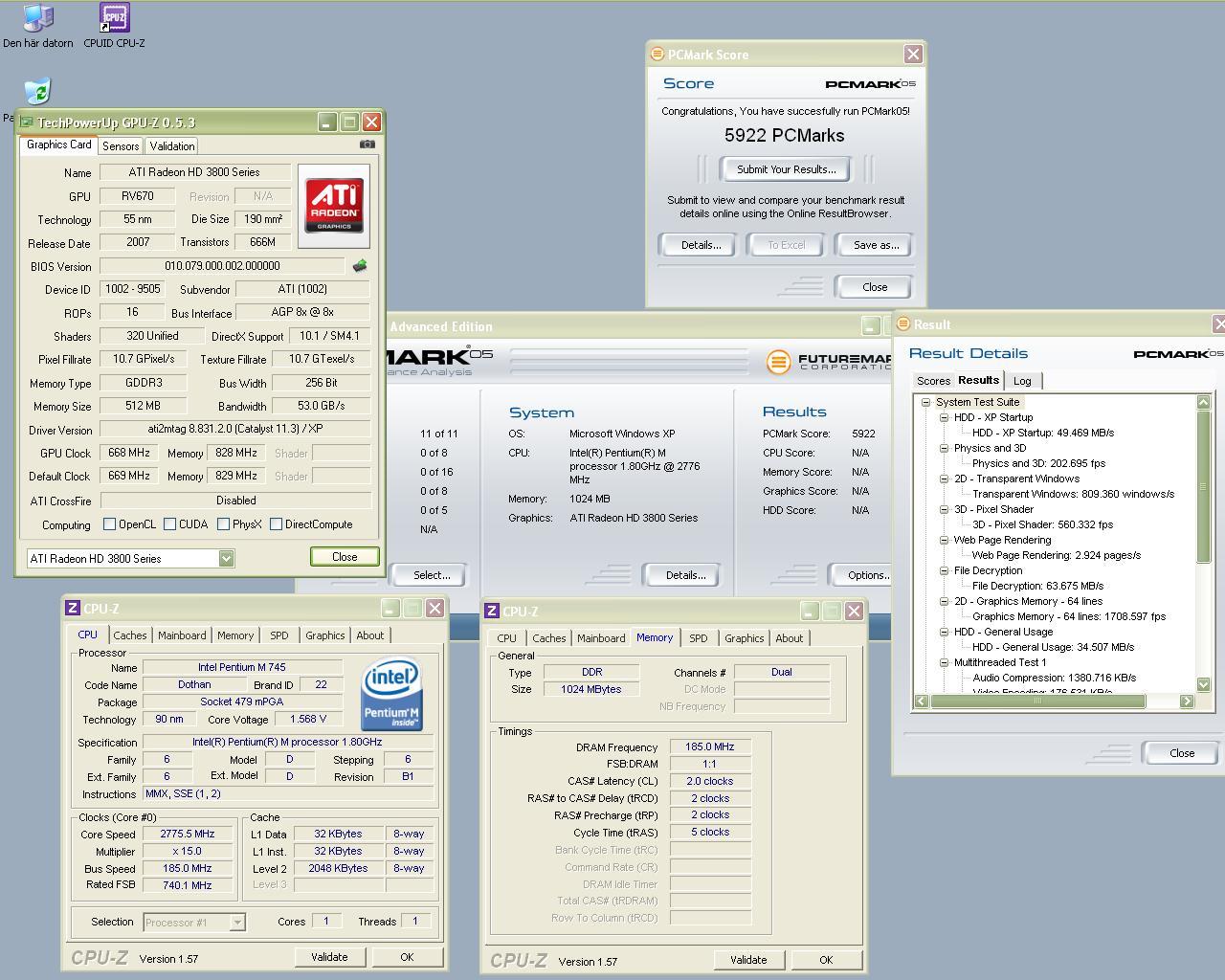
Task: Click the ATI Radeon logo in GPU-Z
Action: click(334, 207)
